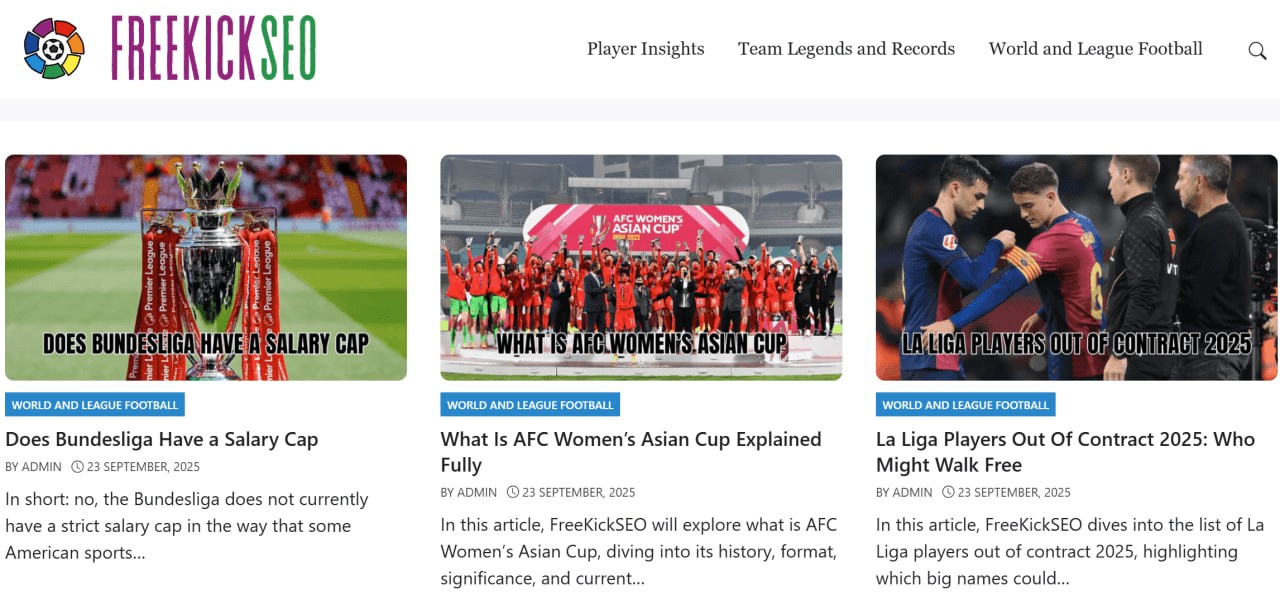Click category tag above La Liga article
The height and width of the screenshot is (600, 1280).
tap(966, 405)
